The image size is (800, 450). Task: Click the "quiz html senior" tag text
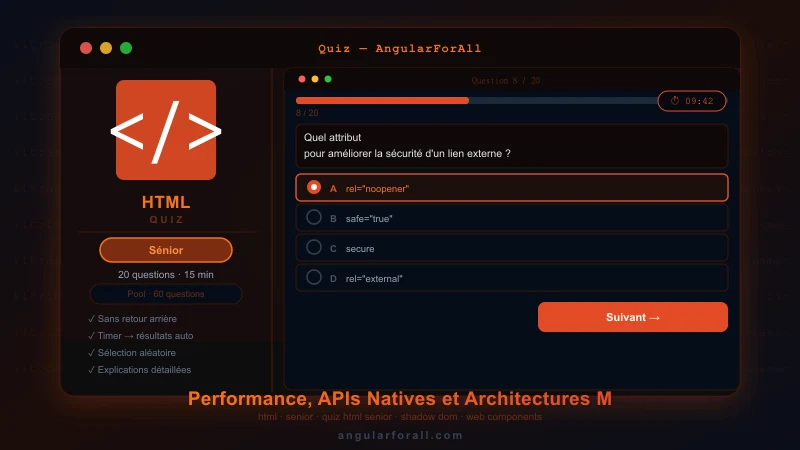pos(357,417)
